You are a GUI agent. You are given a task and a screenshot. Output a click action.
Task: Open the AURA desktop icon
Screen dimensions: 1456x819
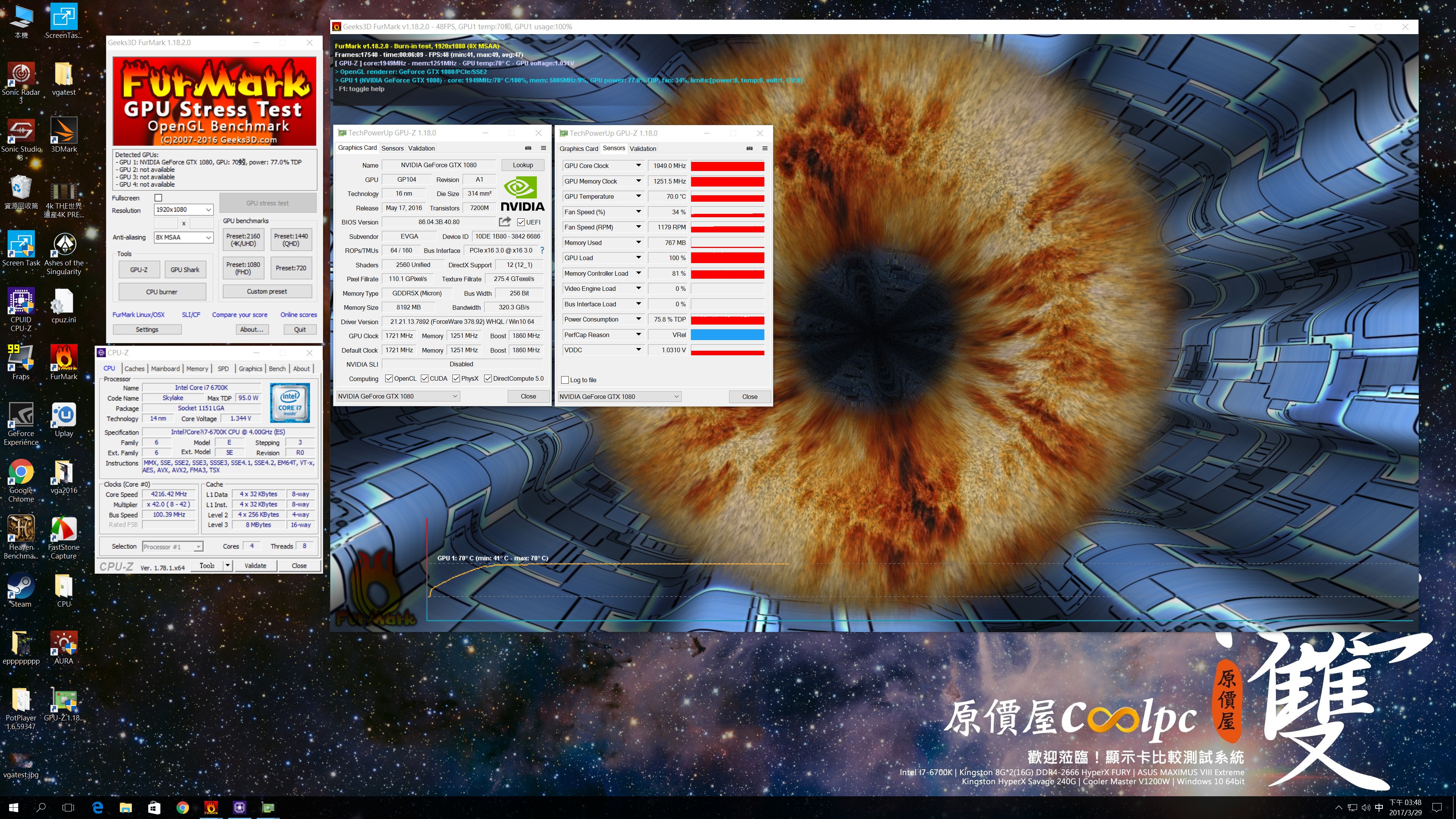[63, 646]
